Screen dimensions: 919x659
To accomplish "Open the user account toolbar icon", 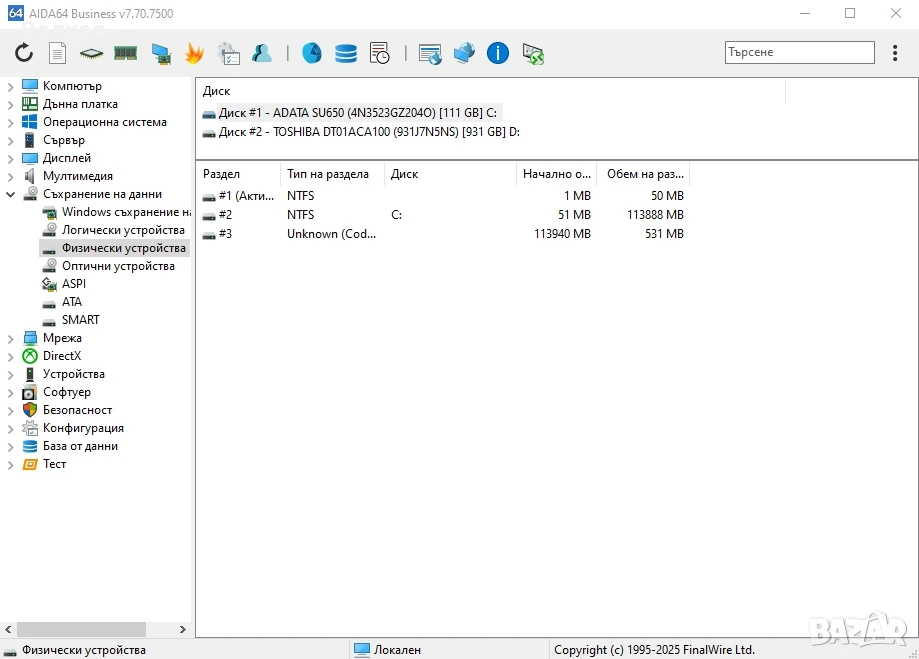I will (261, 53).
